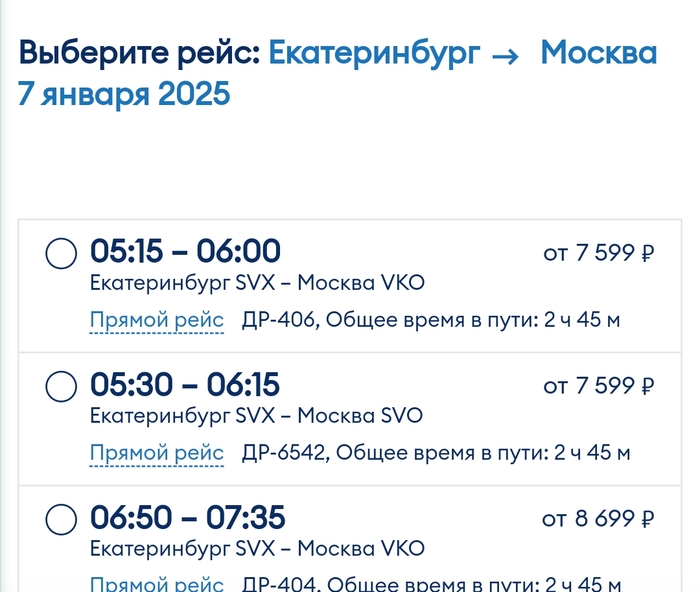Select the 05:30 – 06:15 flight radio button
The image size is (700, 592).
pos(61,387)
